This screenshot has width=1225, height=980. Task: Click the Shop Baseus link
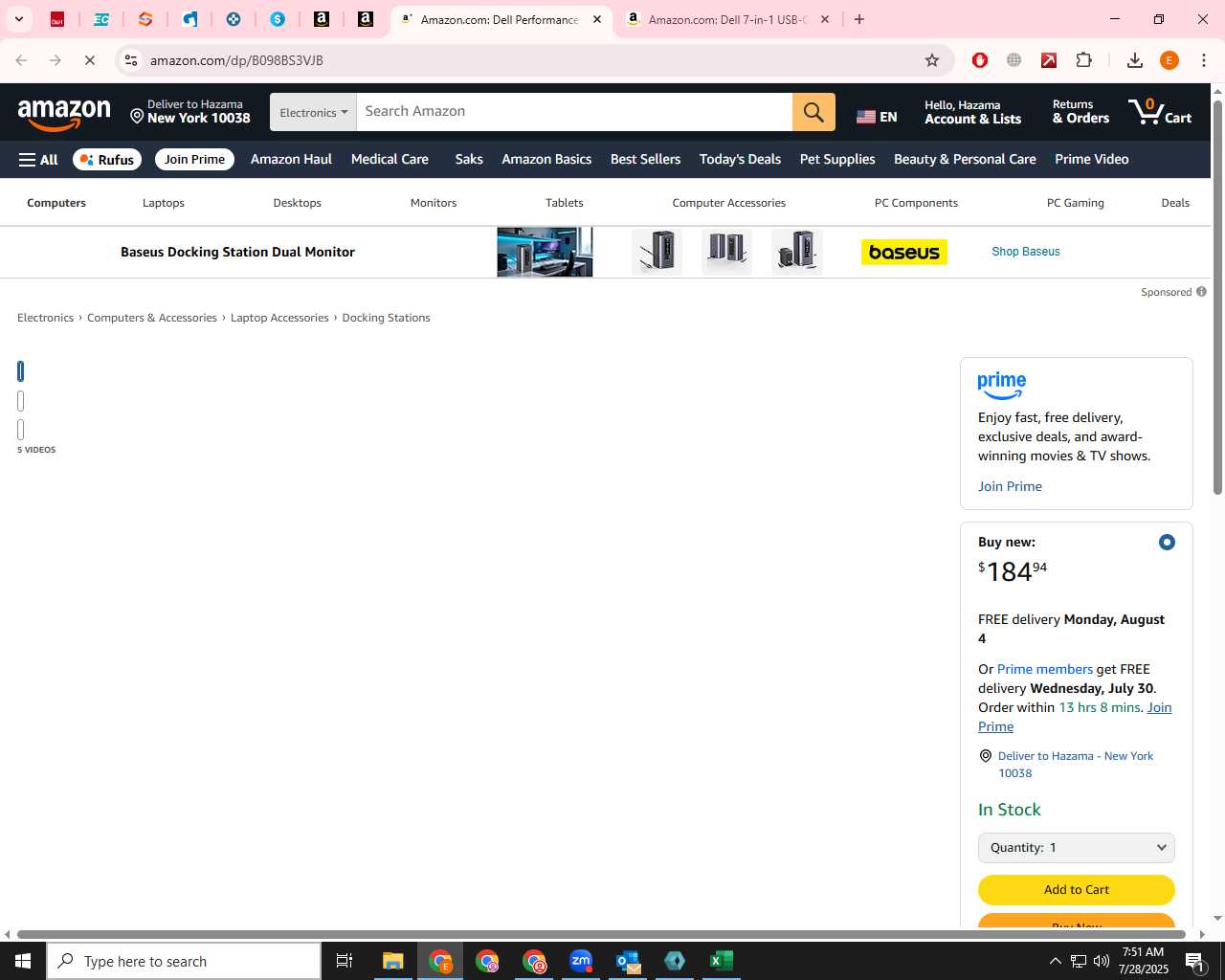[x=1026, y=252]
